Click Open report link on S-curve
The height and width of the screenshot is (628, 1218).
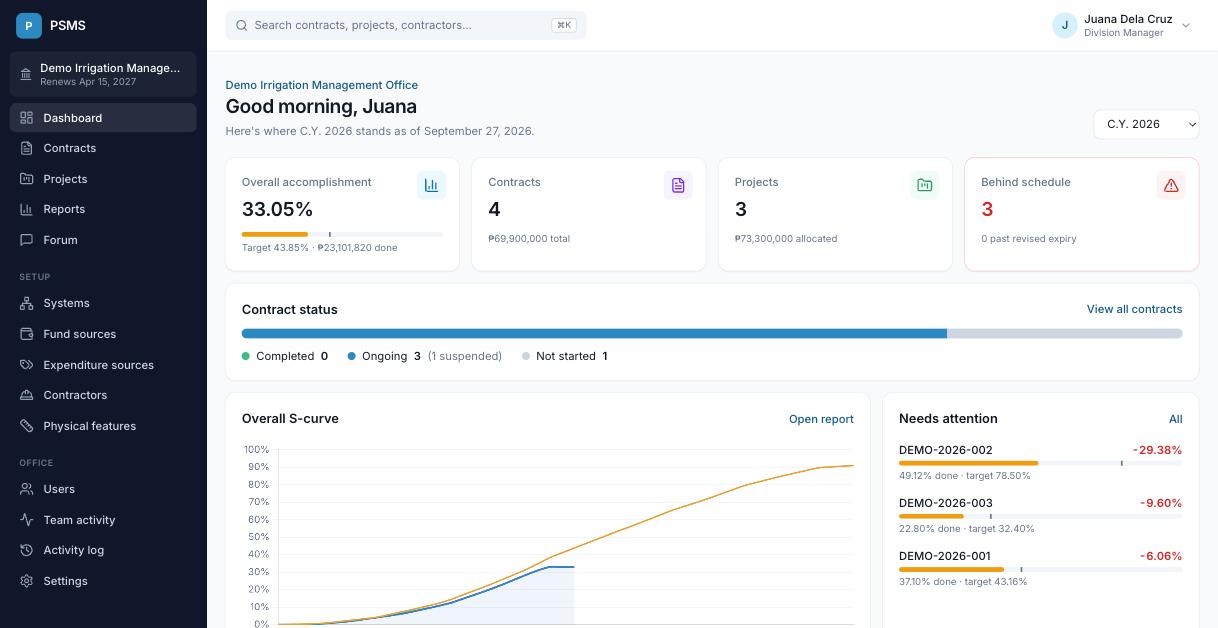(x=821, y=419)
